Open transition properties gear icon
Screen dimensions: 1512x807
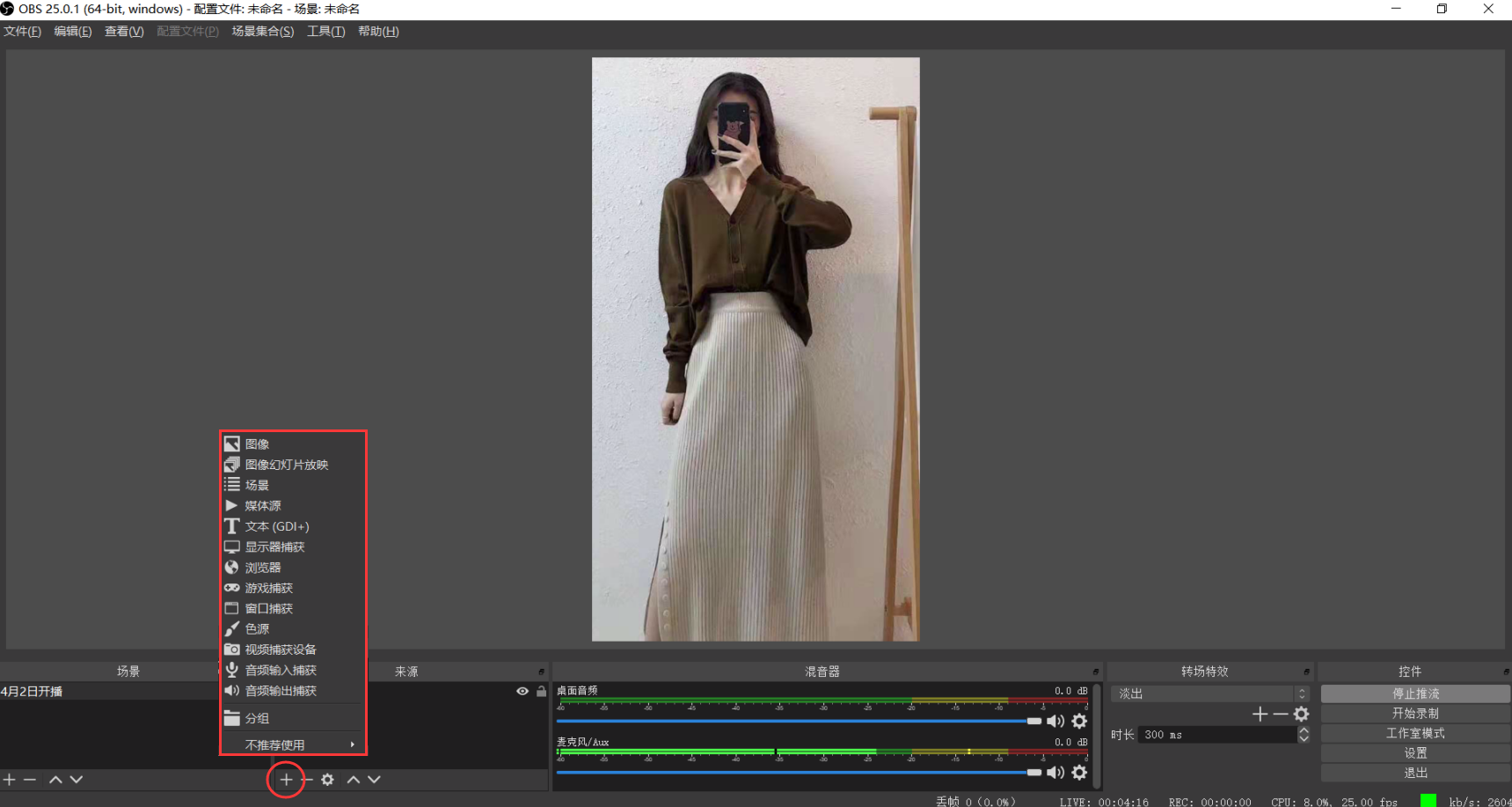pyautogui.click(x=1302, y=714)
